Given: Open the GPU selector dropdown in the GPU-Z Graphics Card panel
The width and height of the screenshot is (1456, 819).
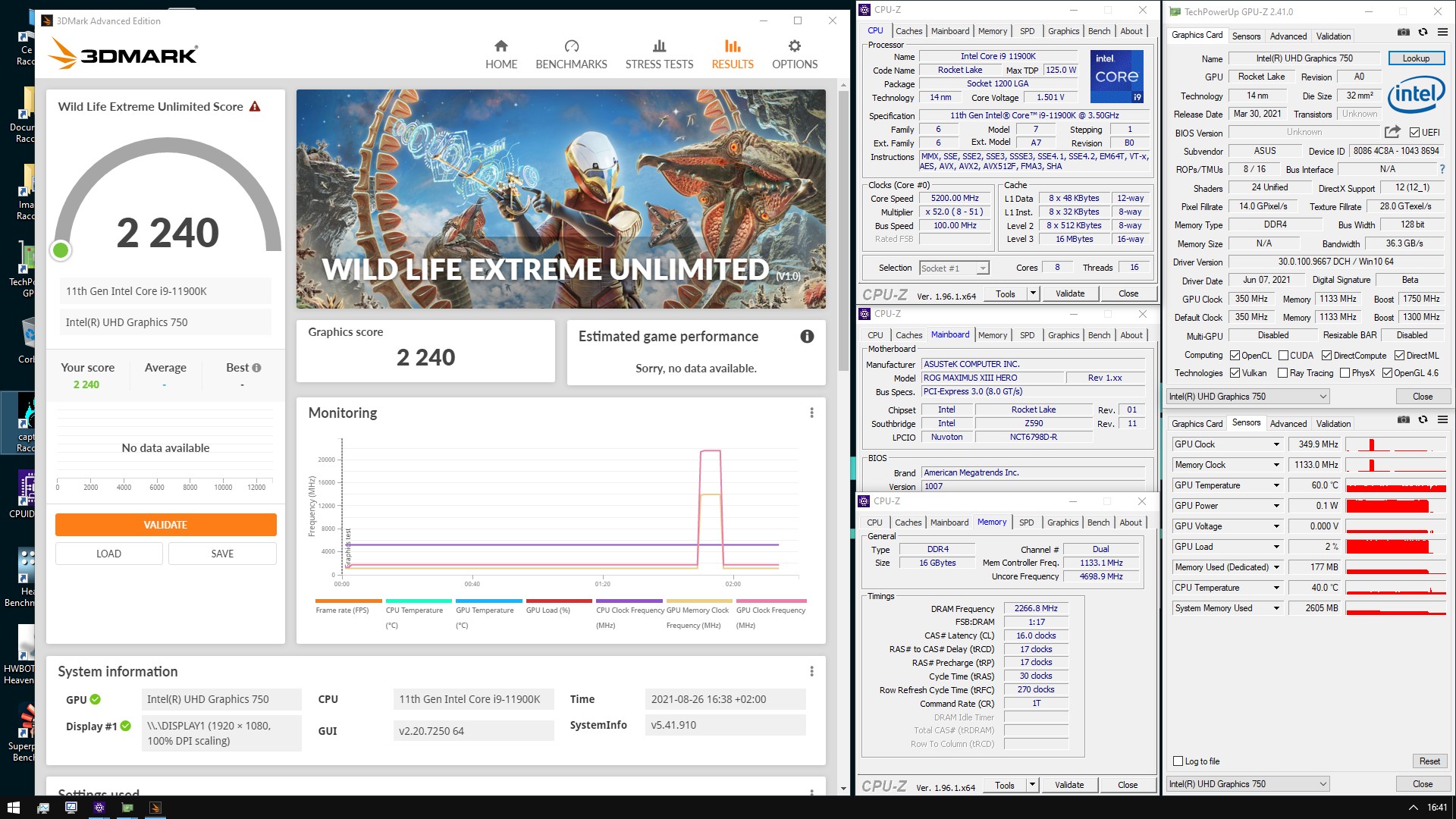Looking at the screenshot, I should coord(1248,397).
